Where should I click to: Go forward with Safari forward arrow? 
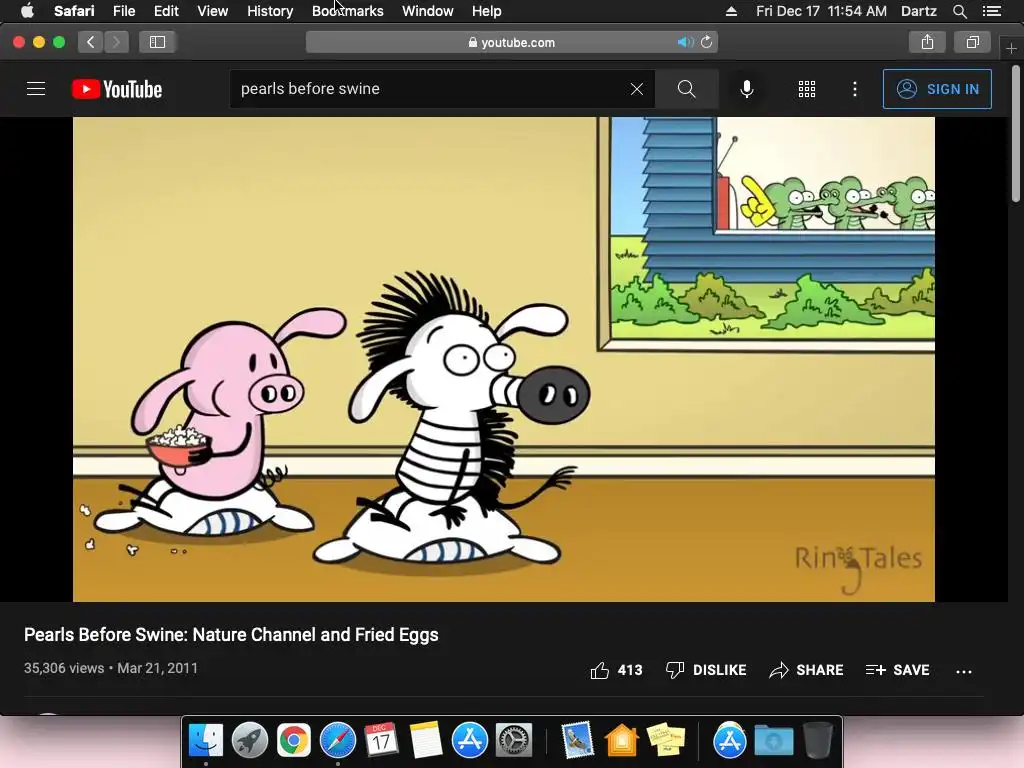pyautogui.click(x=116, y=42)
